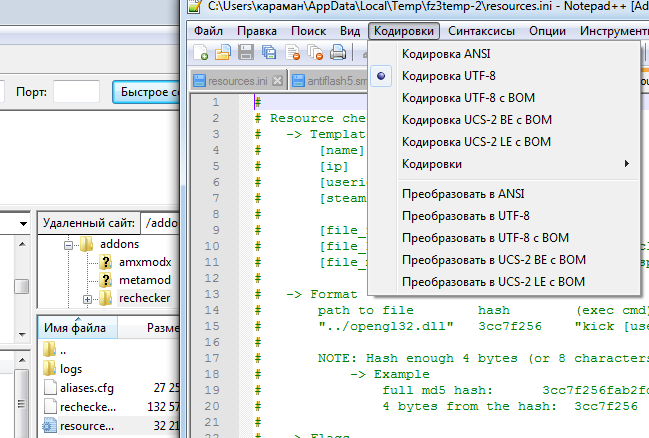649x438 pixels.
Task: Edit the Удаленный сайт path field
Action: [x=161, y=223]
